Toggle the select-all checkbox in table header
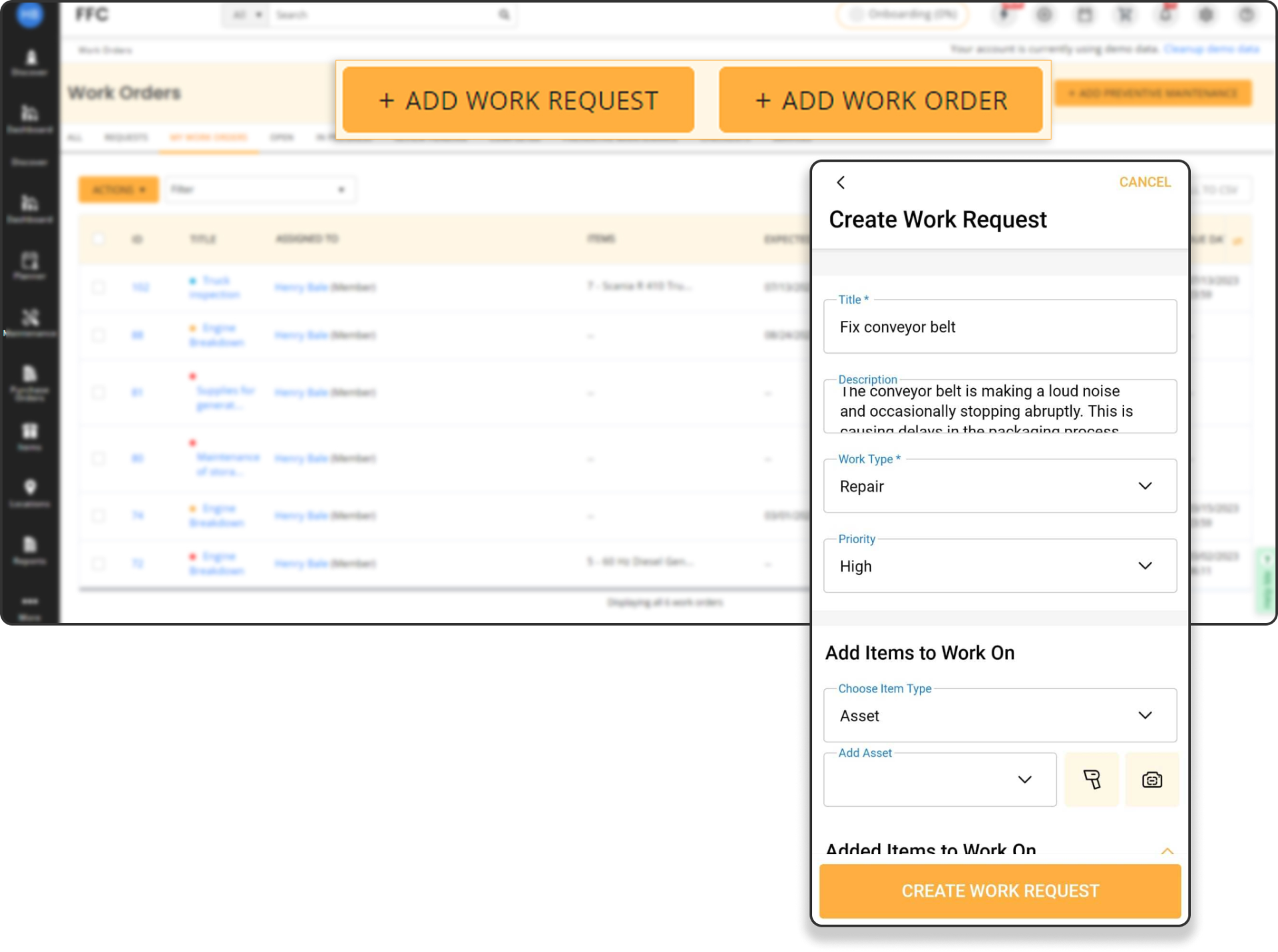This screenshot has width=1278, height=952. coord(99,239)
